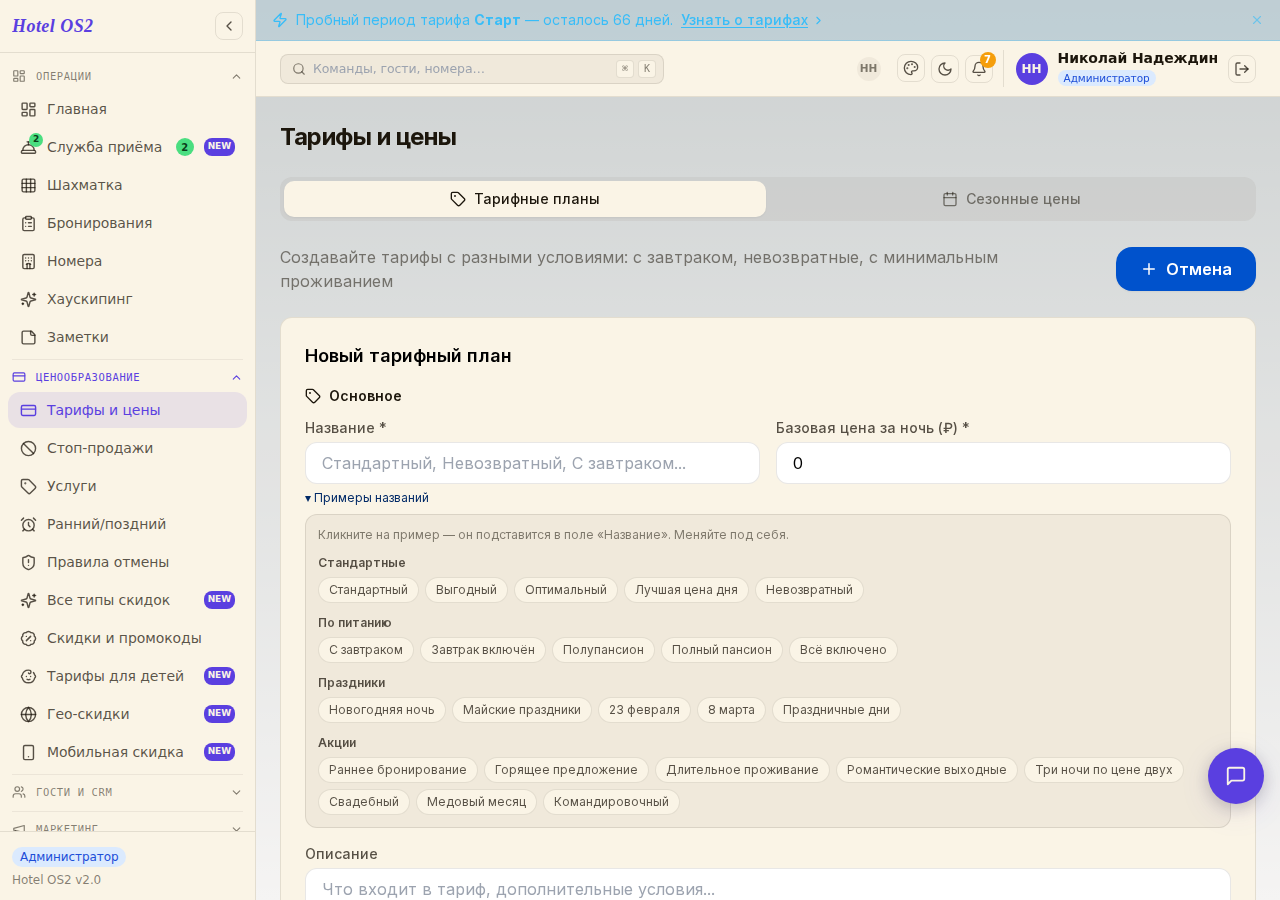Image resolution: width=1280 pixels, height=900 pixels.
Task: Pick the Выгодный name example chip
Action: (466, 590)
